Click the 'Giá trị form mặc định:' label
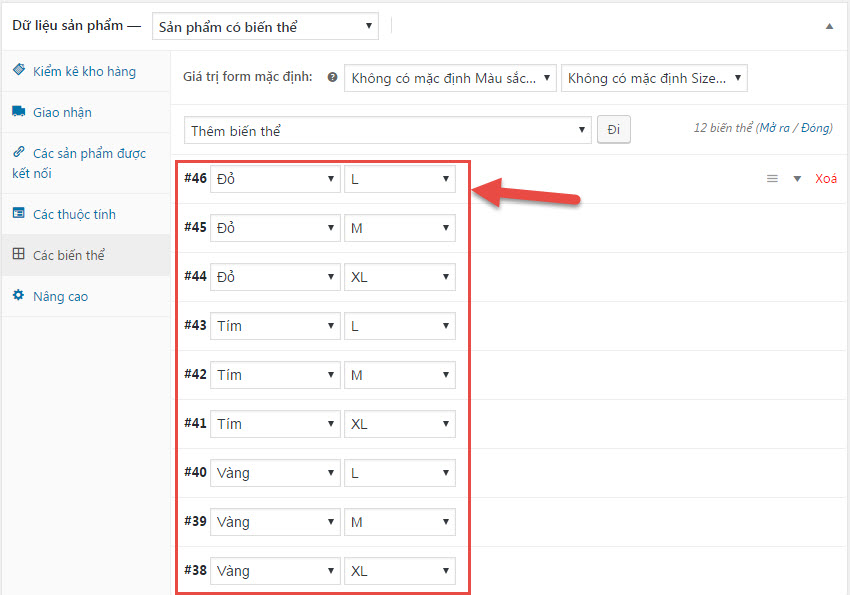 point(248,77)
